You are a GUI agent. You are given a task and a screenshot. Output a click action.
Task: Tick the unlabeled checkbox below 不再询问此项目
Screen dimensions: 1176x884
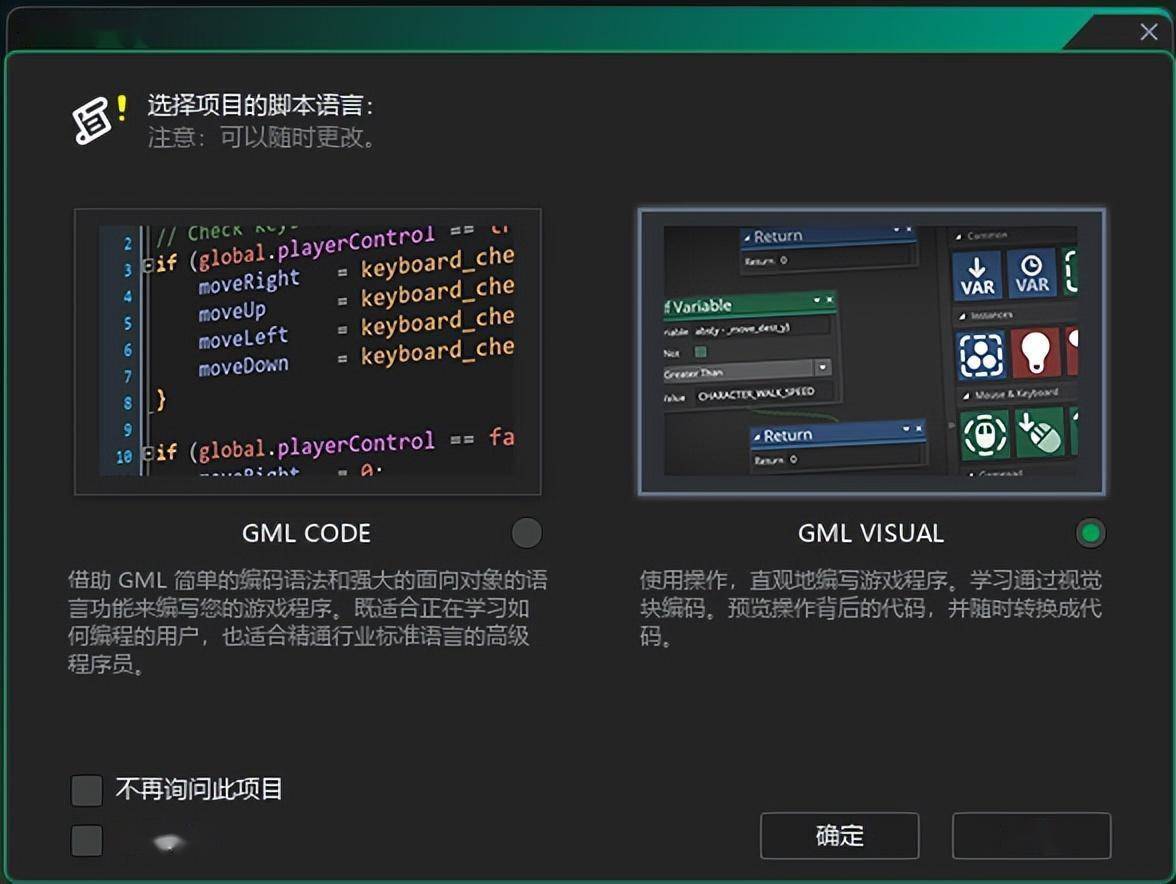pyautogui.click(x=87, y=840)
